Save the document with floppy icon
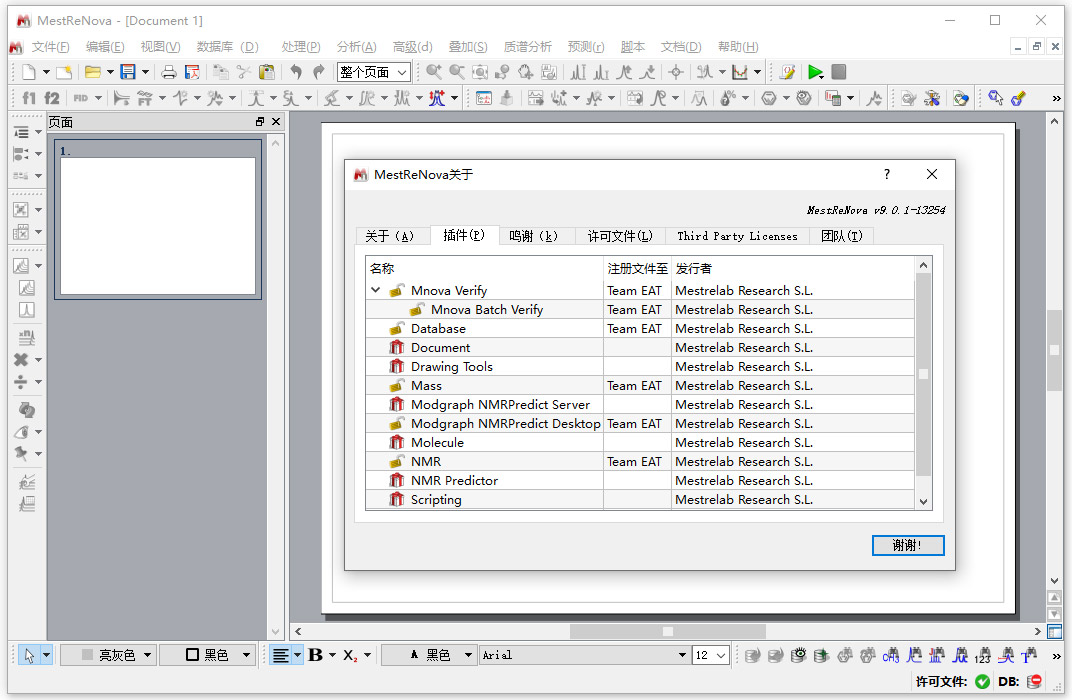The image size is (1072, 700). point(128,72)
